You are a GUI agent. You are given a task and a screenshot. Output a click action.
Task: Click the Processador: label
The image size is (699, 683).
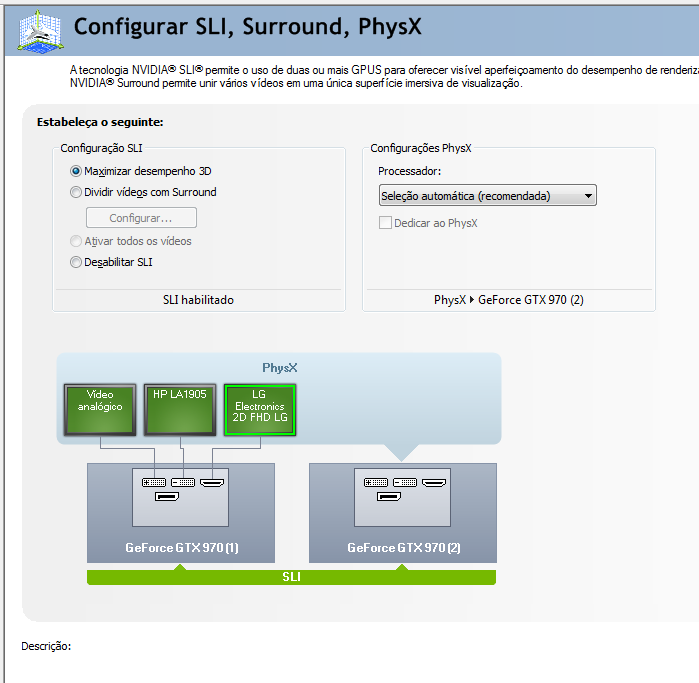click(409, 171)
